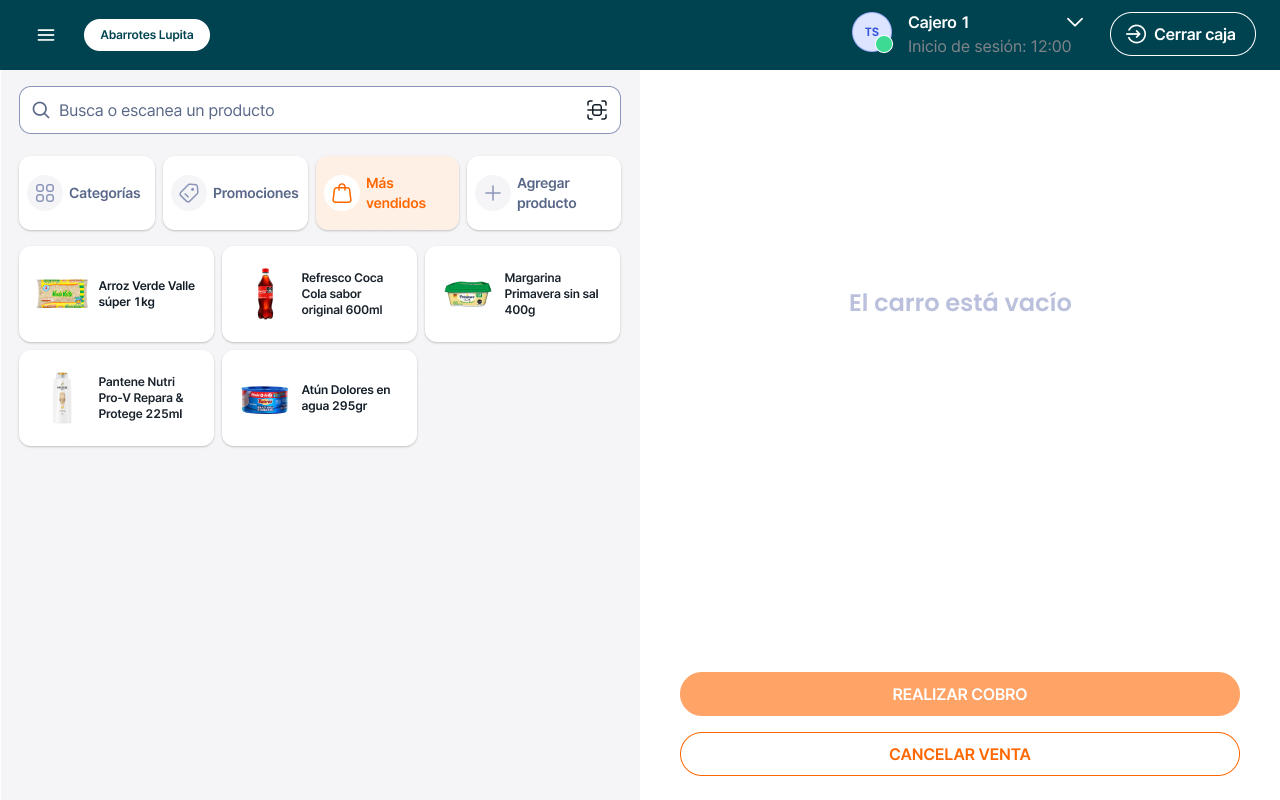Click the search magnifier icon

coord(41,110)
